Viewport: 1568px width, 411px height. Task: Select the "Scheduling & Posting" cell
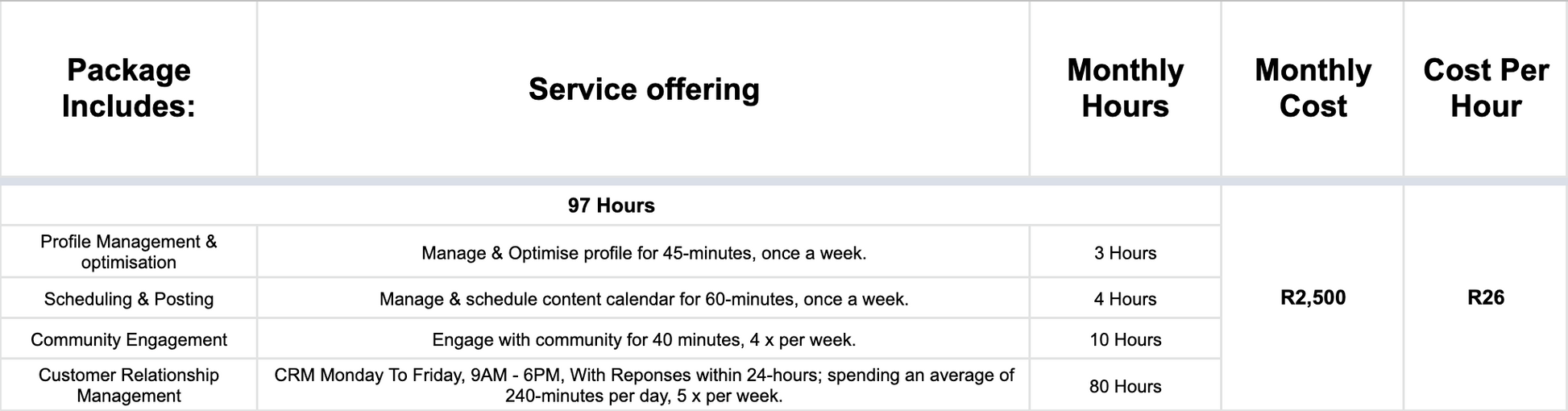tap(129, 299)
